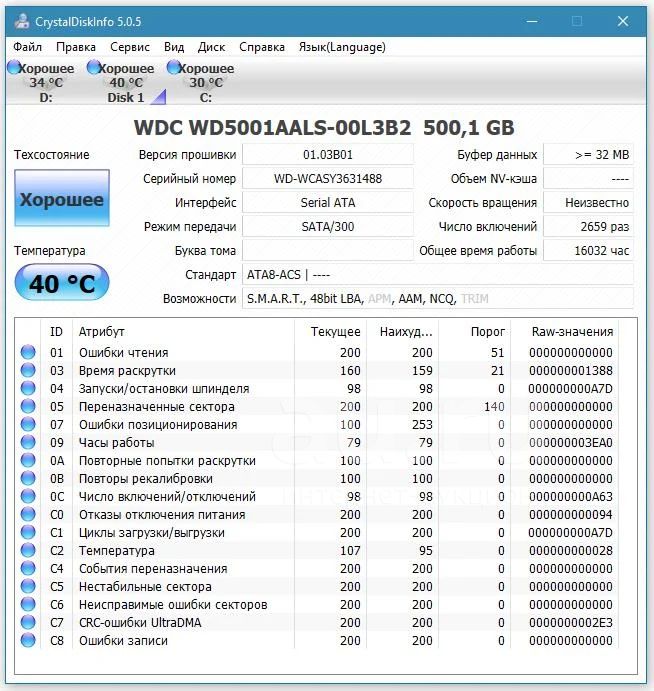
Task: Click raw value 000000003EA0
Action: point(571,442)
